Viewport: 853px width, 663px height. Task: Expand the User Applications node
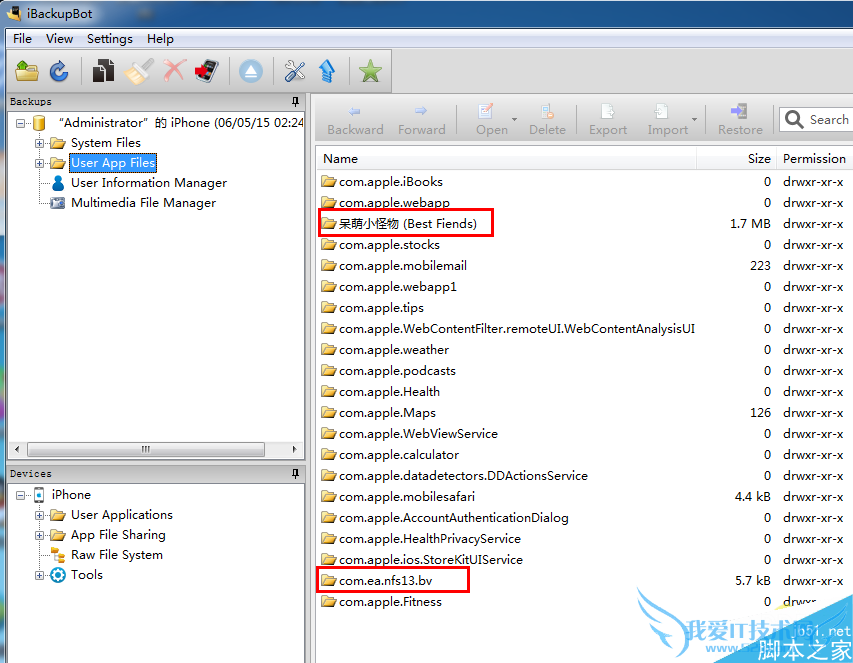[39, 515]
